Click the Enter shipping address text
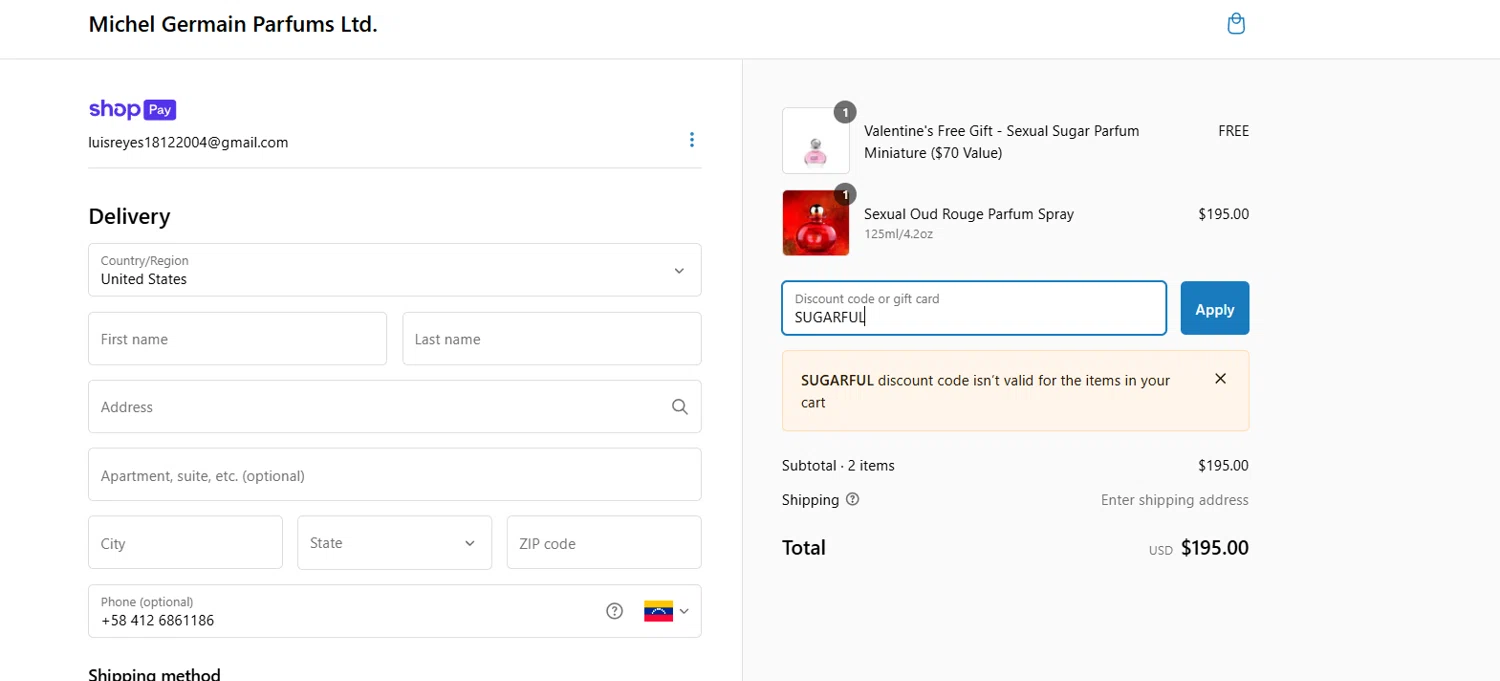The height and width of the screenshot is (681, 1500). pyautogui.click(x=1175, y=500)
